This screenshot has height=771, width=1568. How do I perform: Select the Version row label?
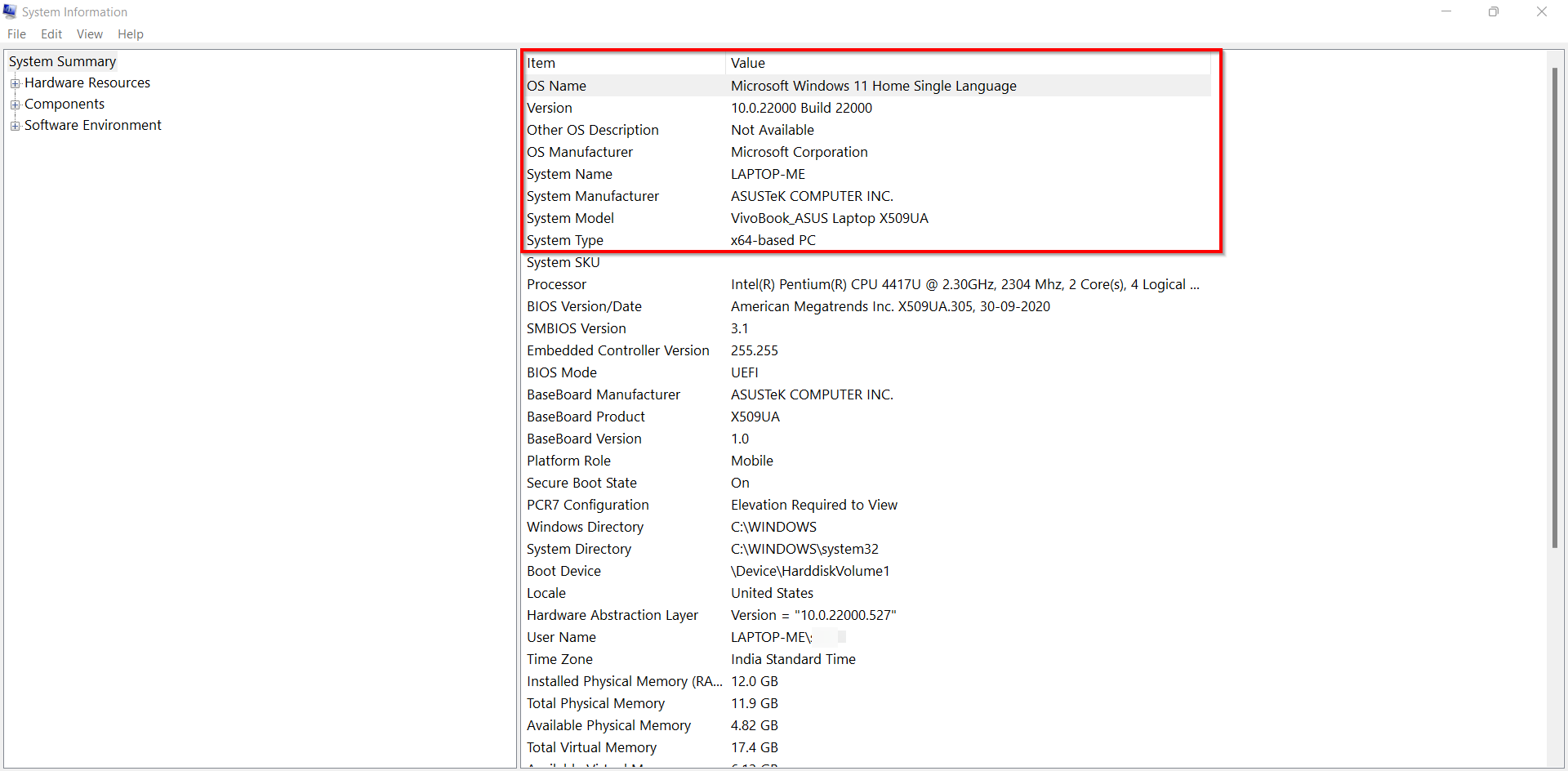(x=550, y=108)
